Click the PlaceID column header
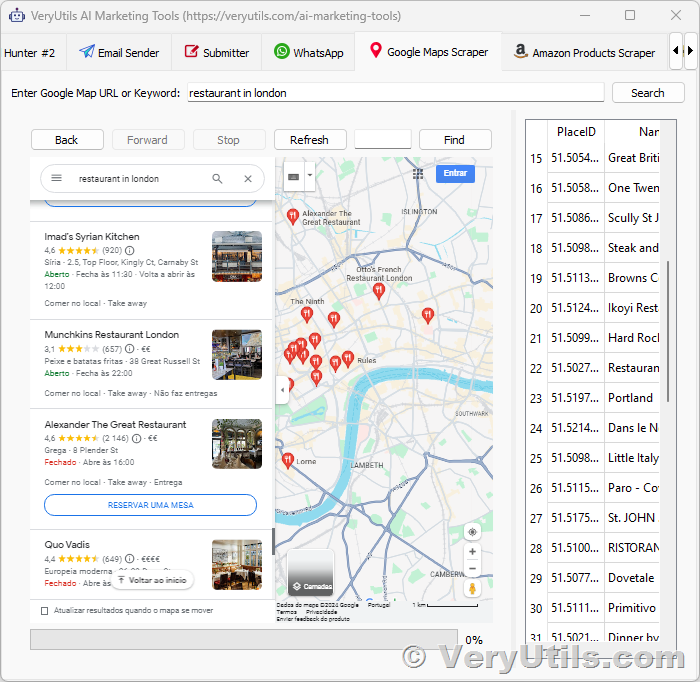Screen dimensions: 700x682 (576, 132)
